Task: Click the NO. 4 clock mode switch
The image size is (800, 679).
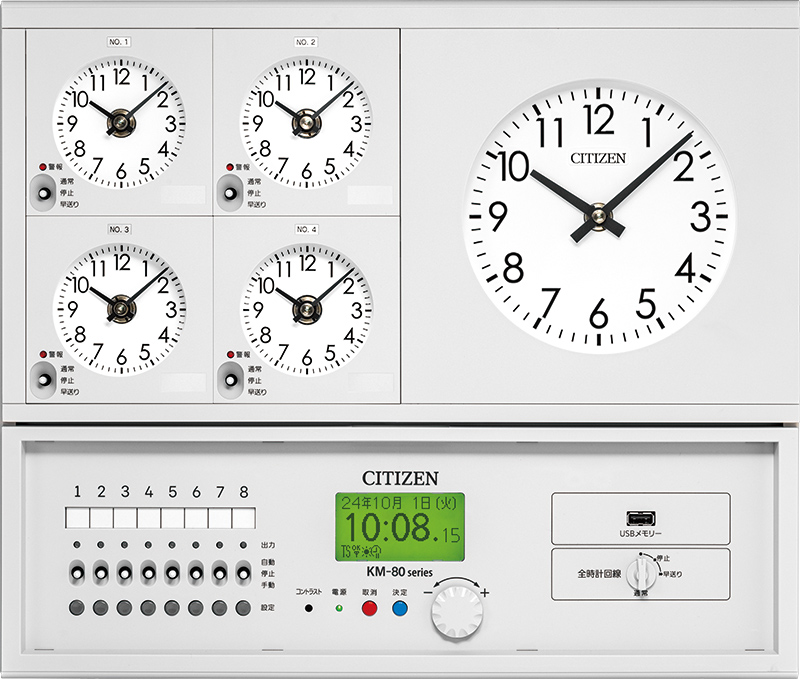Action: click(231, 378)
